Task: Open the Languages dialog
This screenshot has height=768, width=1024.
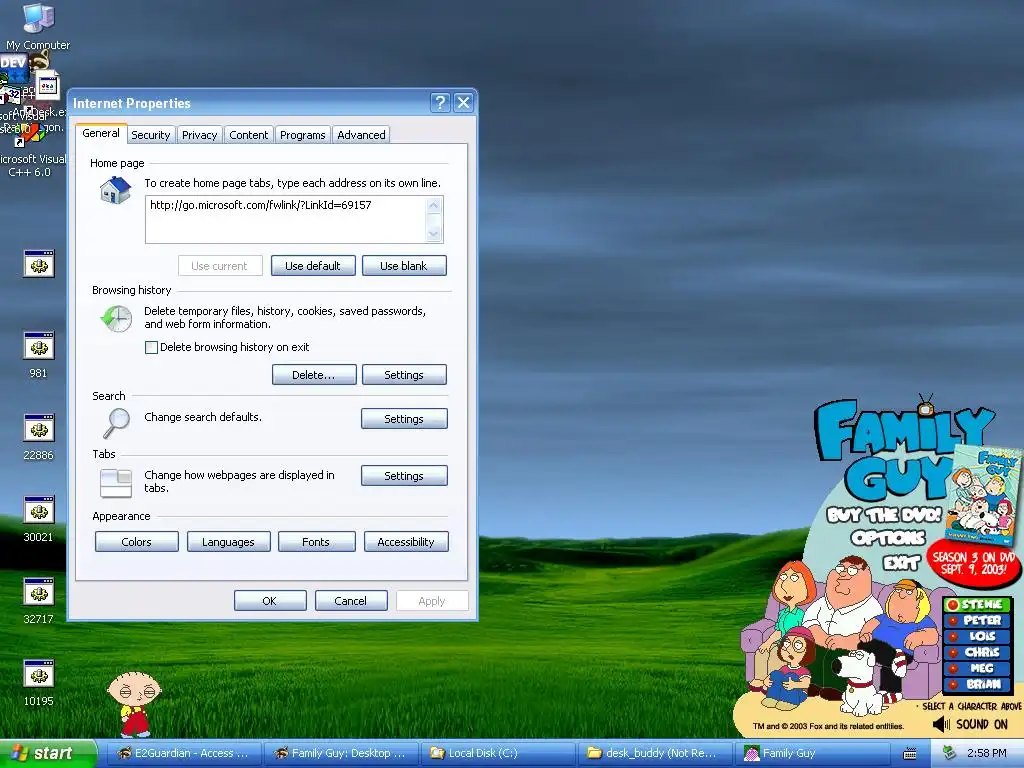Action: tap(228, 541)
